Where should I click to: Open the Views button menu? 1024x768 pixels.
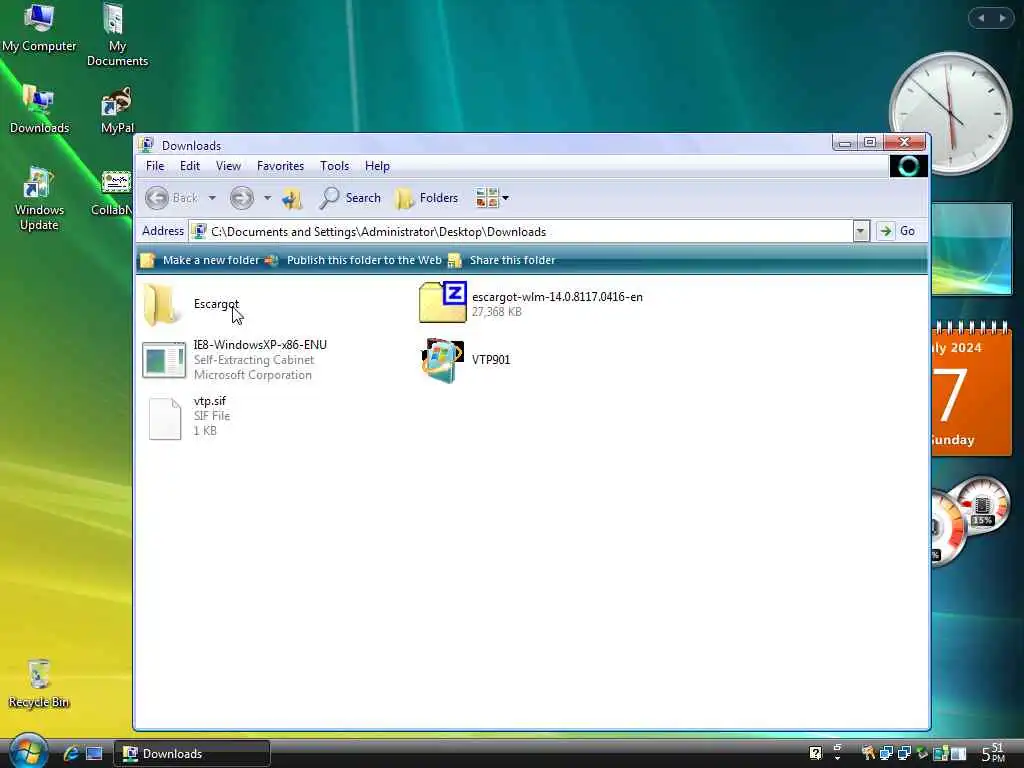pos(492,198)
